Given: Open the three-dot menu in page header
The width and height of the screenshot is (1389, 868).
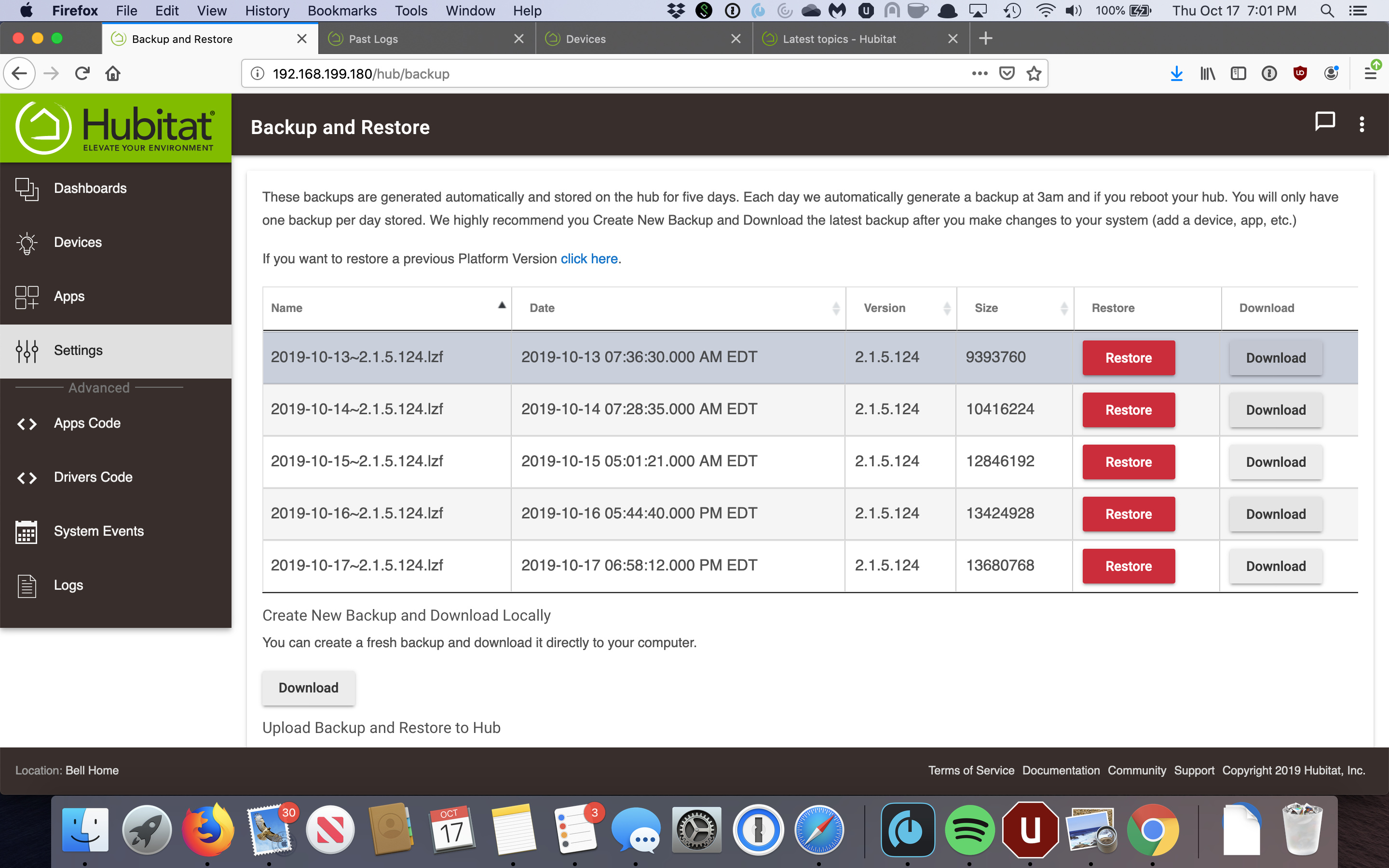Looking at the screenshot, I should coord(1362,124).
